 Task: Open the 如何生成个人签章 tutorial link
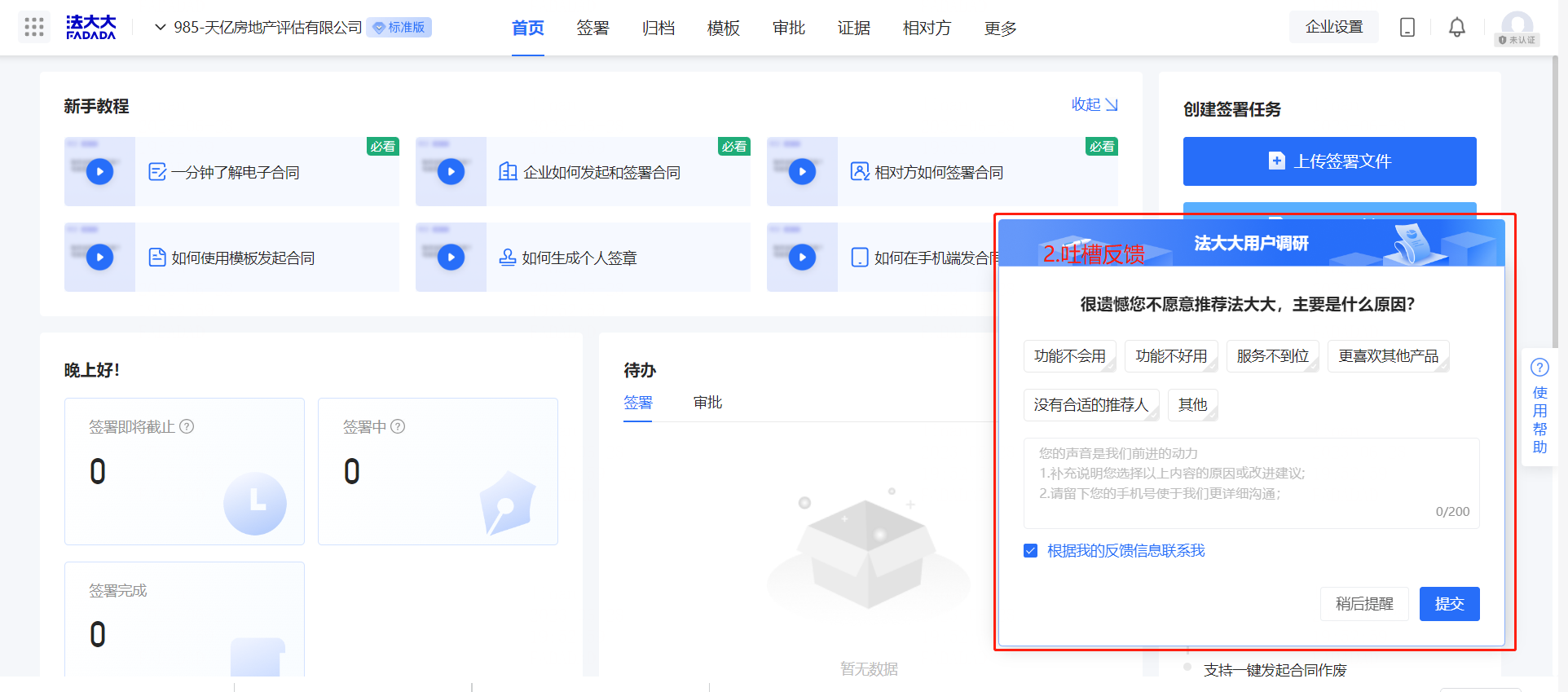[x=579, y=258]
